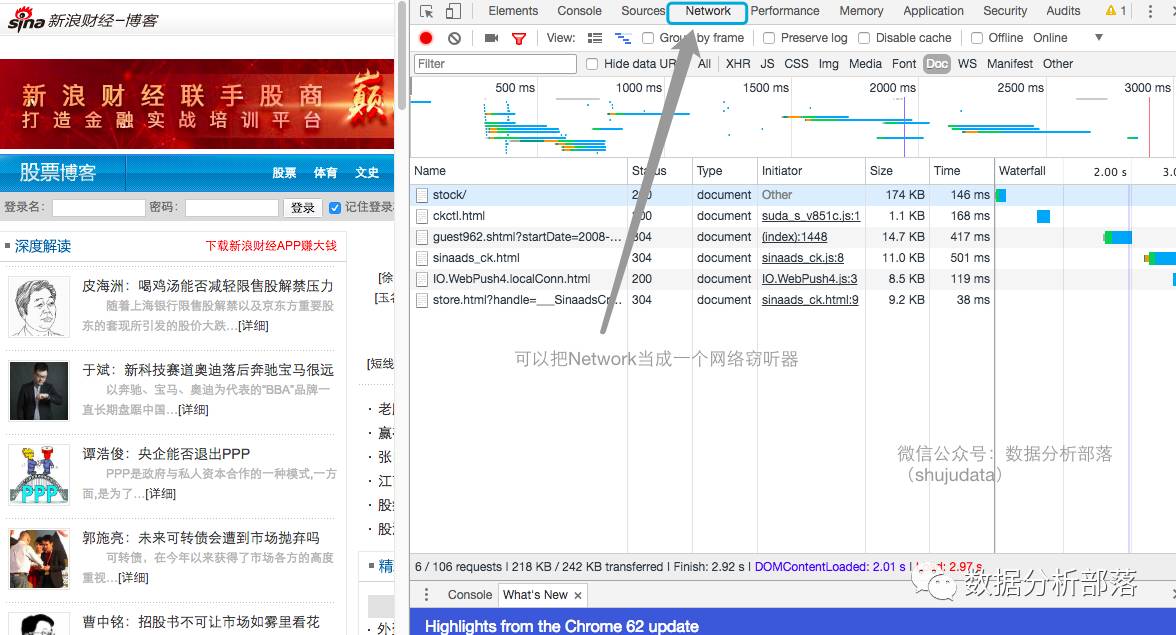The image size is (1176, 635).
Task: Switch to large request rows view icon
Action: pos(595,37)
